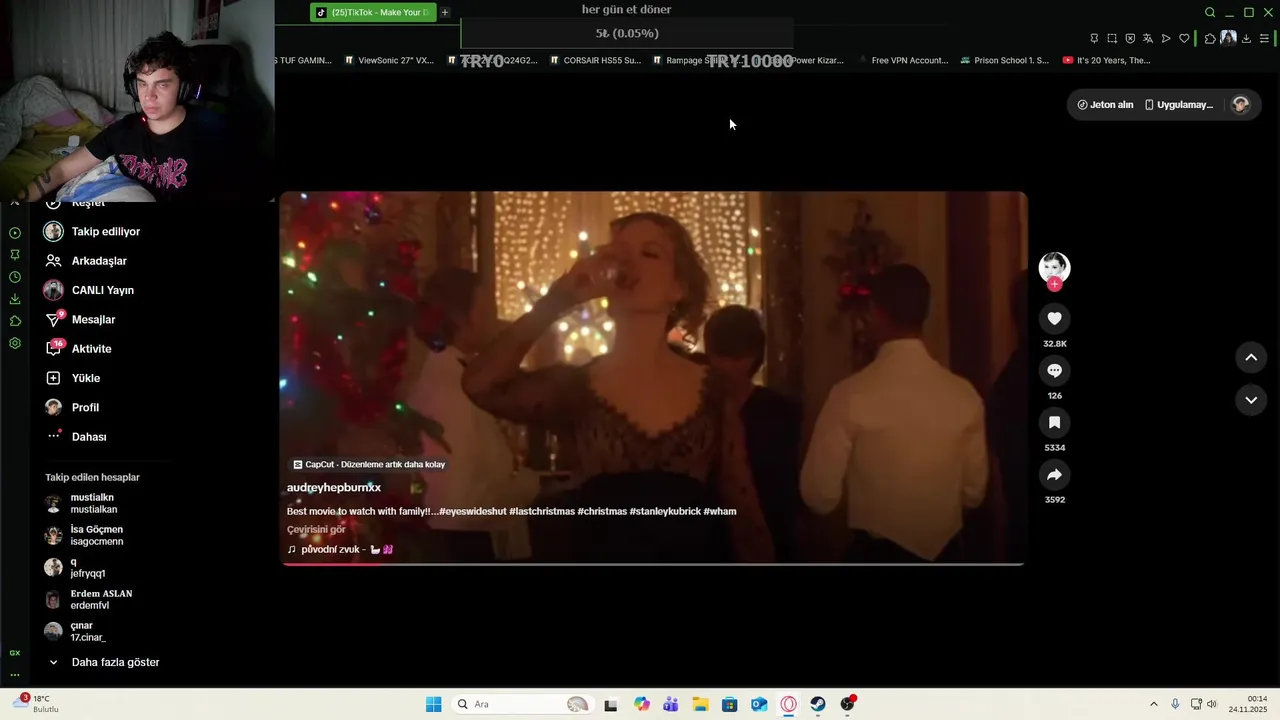Open audreyhepburnxx username link
This screenshot has width=1280, height=720.
(x=334, y=487)
